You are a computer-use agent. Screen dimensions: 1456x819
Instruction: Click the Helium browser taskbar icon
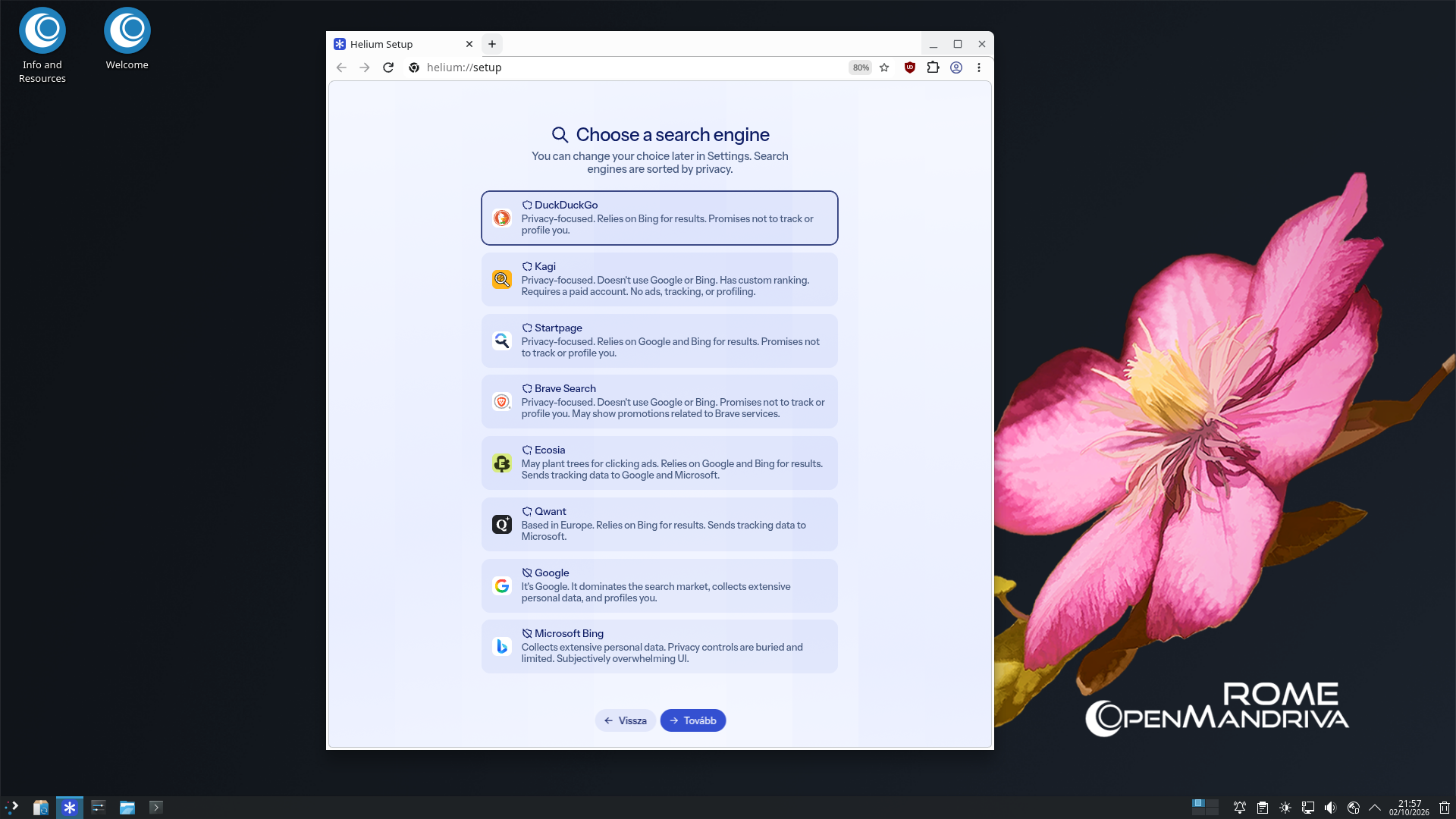point(70,808)
